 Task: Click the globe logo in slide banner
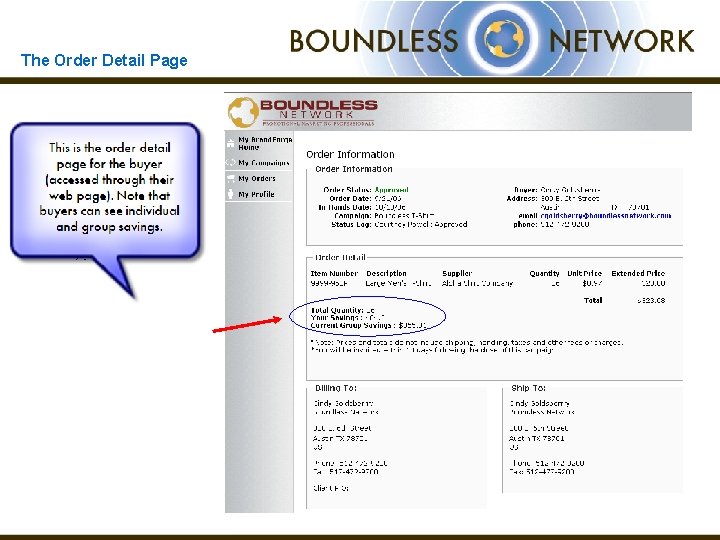point(504,39)
